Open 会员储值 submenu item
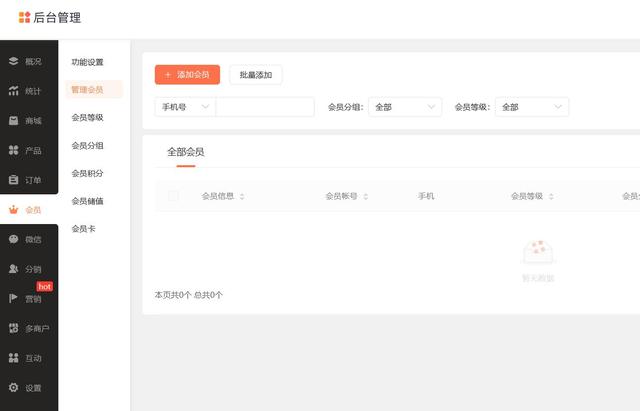Viewport: 640px width, 411px height. [87, 201]
